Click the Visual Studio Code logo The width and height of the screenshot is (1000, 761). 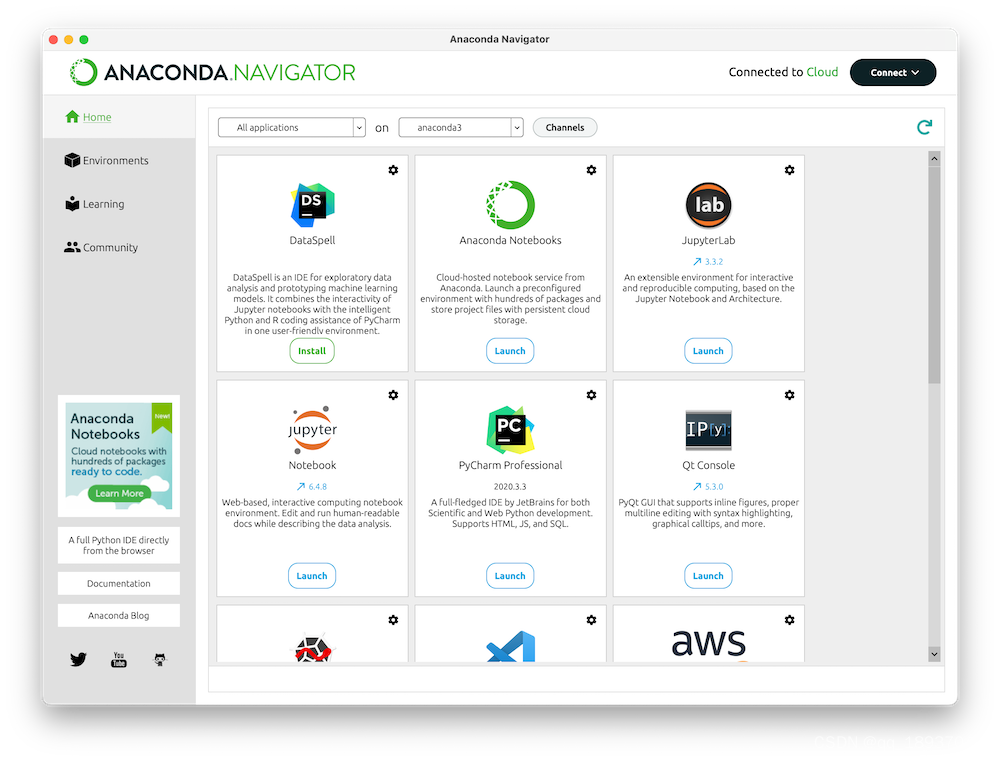511,646
